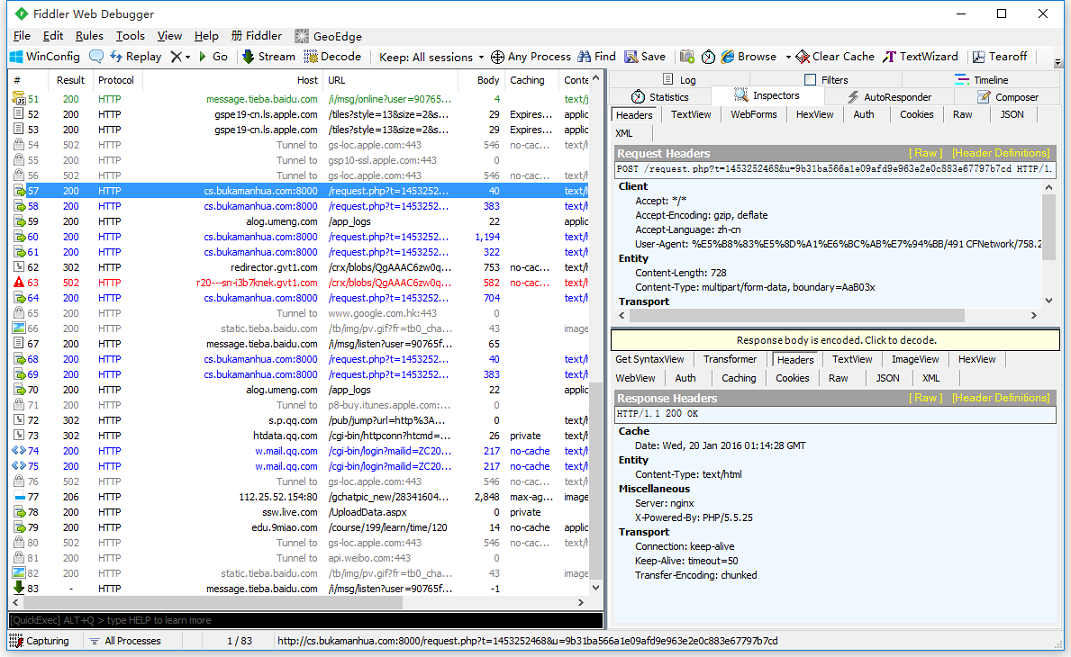Click the Tearoff toolbar button

pos(1000,57)
